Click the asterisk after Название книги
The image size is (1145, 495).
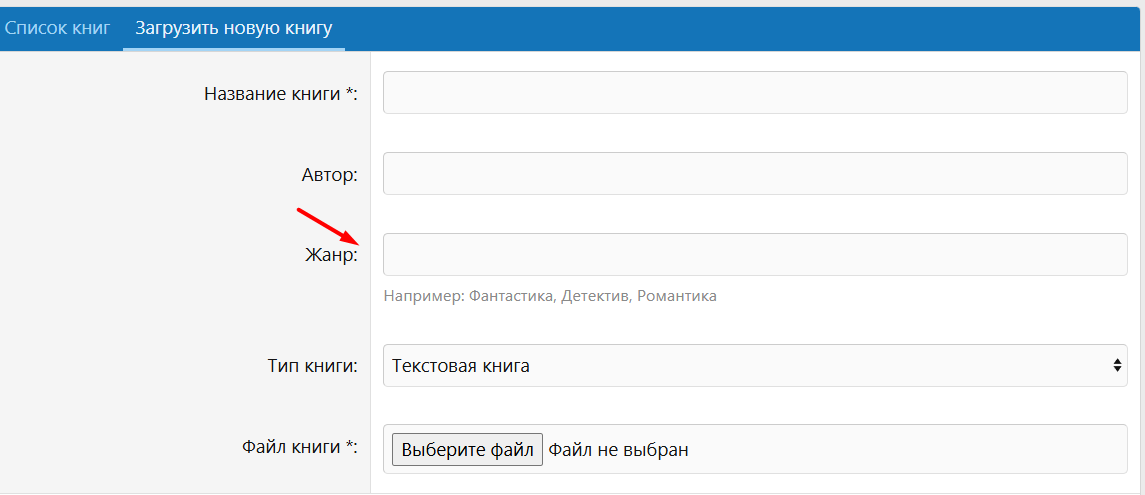(349, 92)
